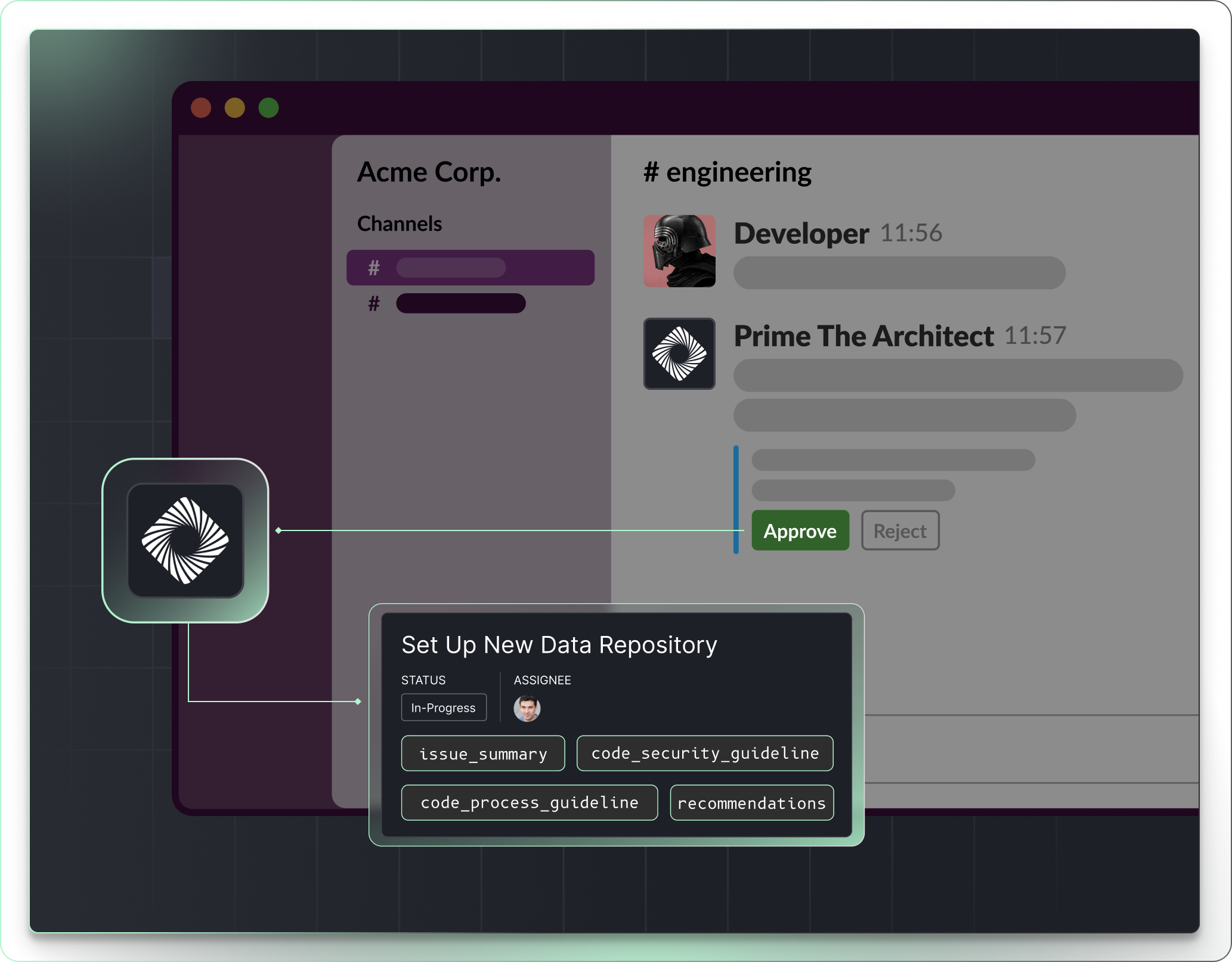Click the Approve button

click(800, 530)
